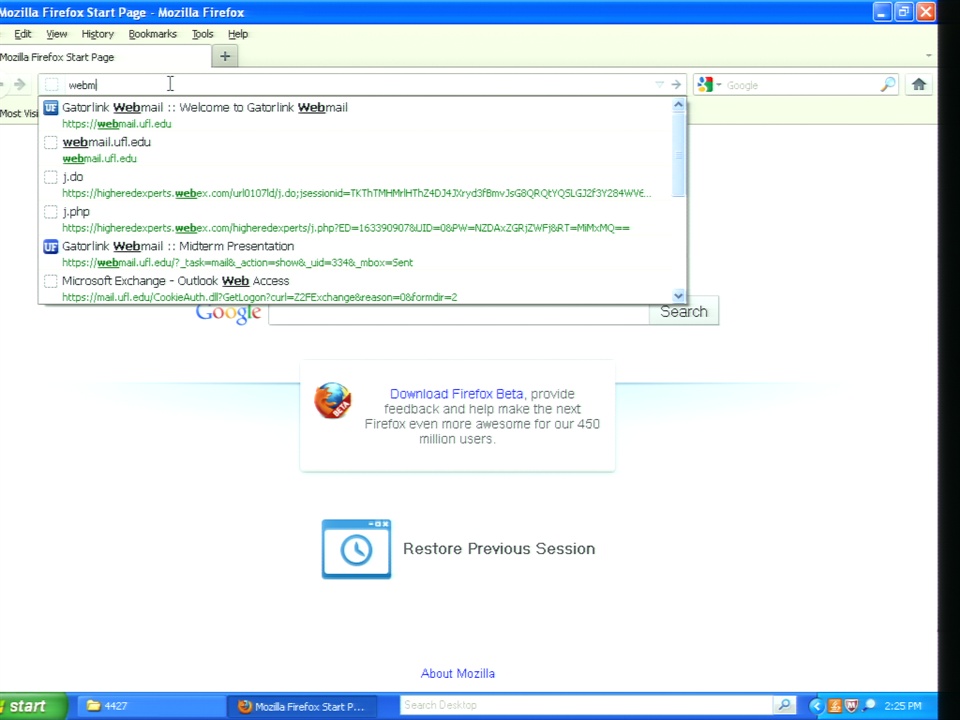The image size is (960, 720).
Task: Click Mozilla Firefox taskbar button
Action: click(x=302, y=706)
